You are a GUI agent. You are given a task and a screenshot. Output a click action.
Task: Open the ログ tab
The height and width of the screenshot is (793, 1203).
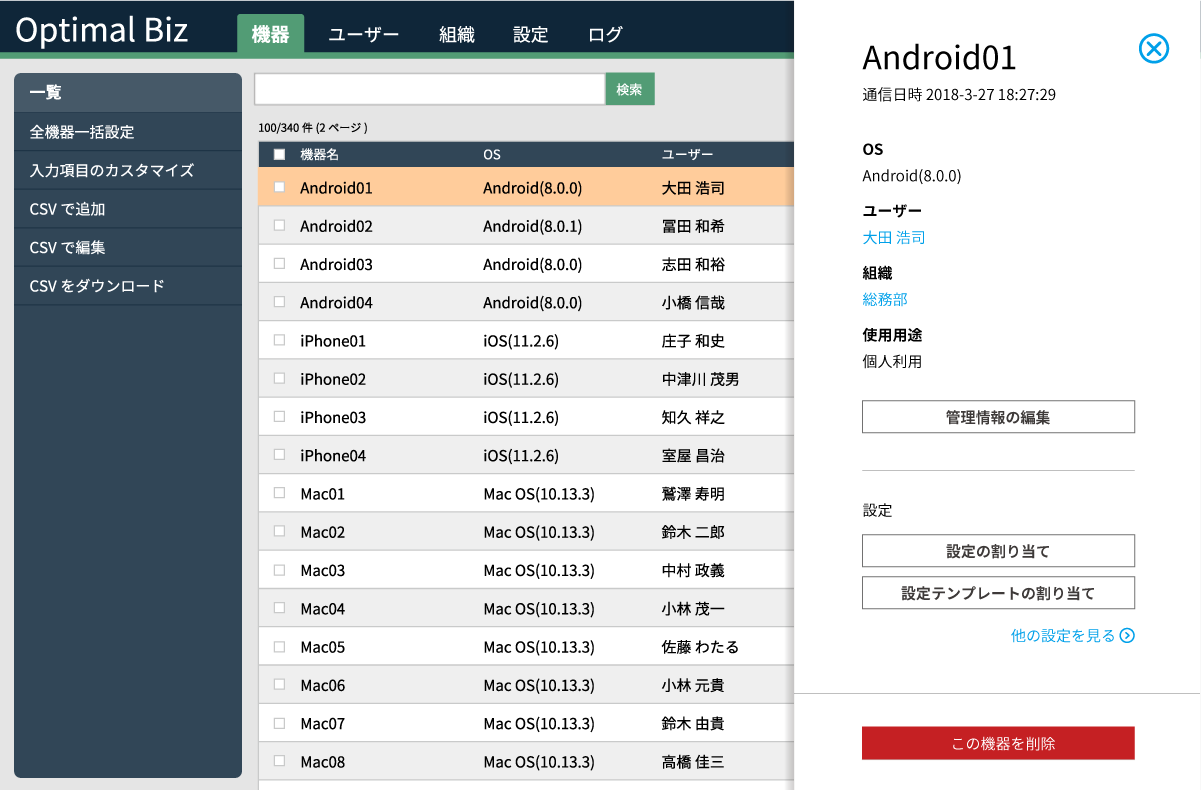pyautogui.click(x=605, y=35)
